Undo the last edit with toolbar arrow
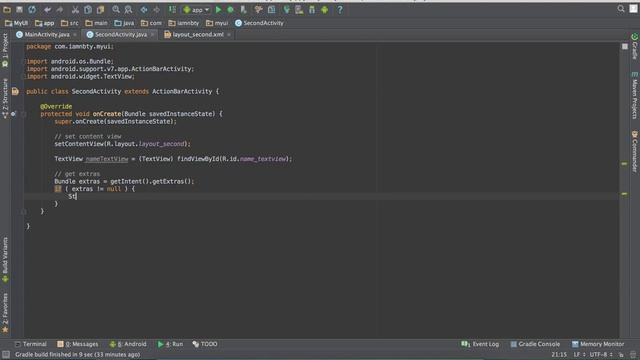 (x=47, y=9)
